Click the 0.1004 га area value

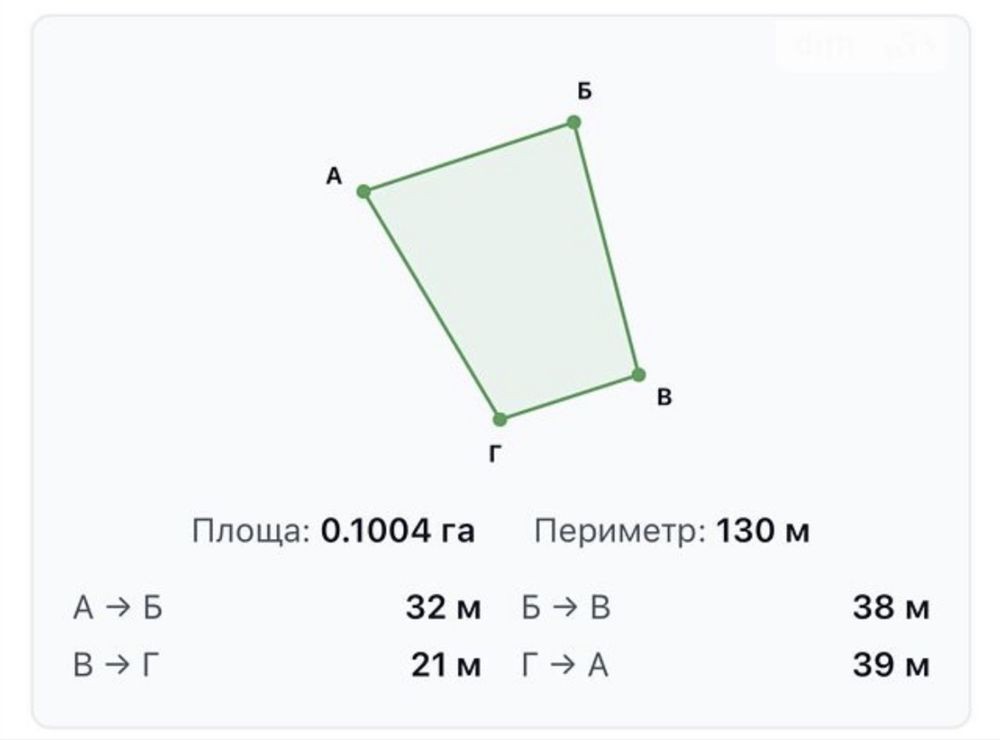point(398,531)
